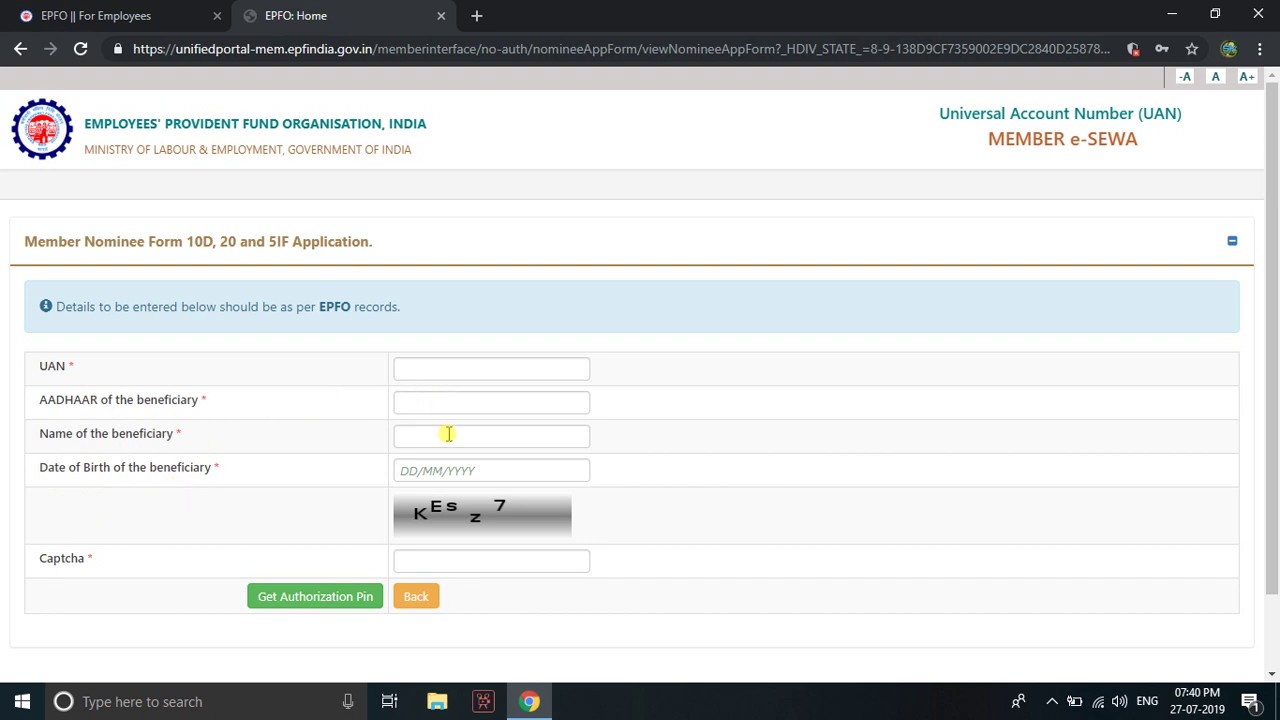This screenshot has height=720, width=1280.
Task: Click the orange Back button
Action: point(416,596)
